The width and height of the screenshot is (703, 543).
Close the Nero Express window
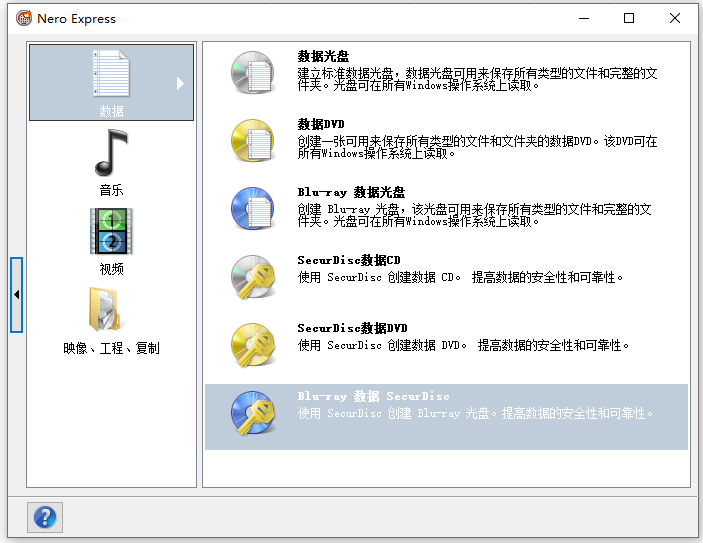(675, 18)
